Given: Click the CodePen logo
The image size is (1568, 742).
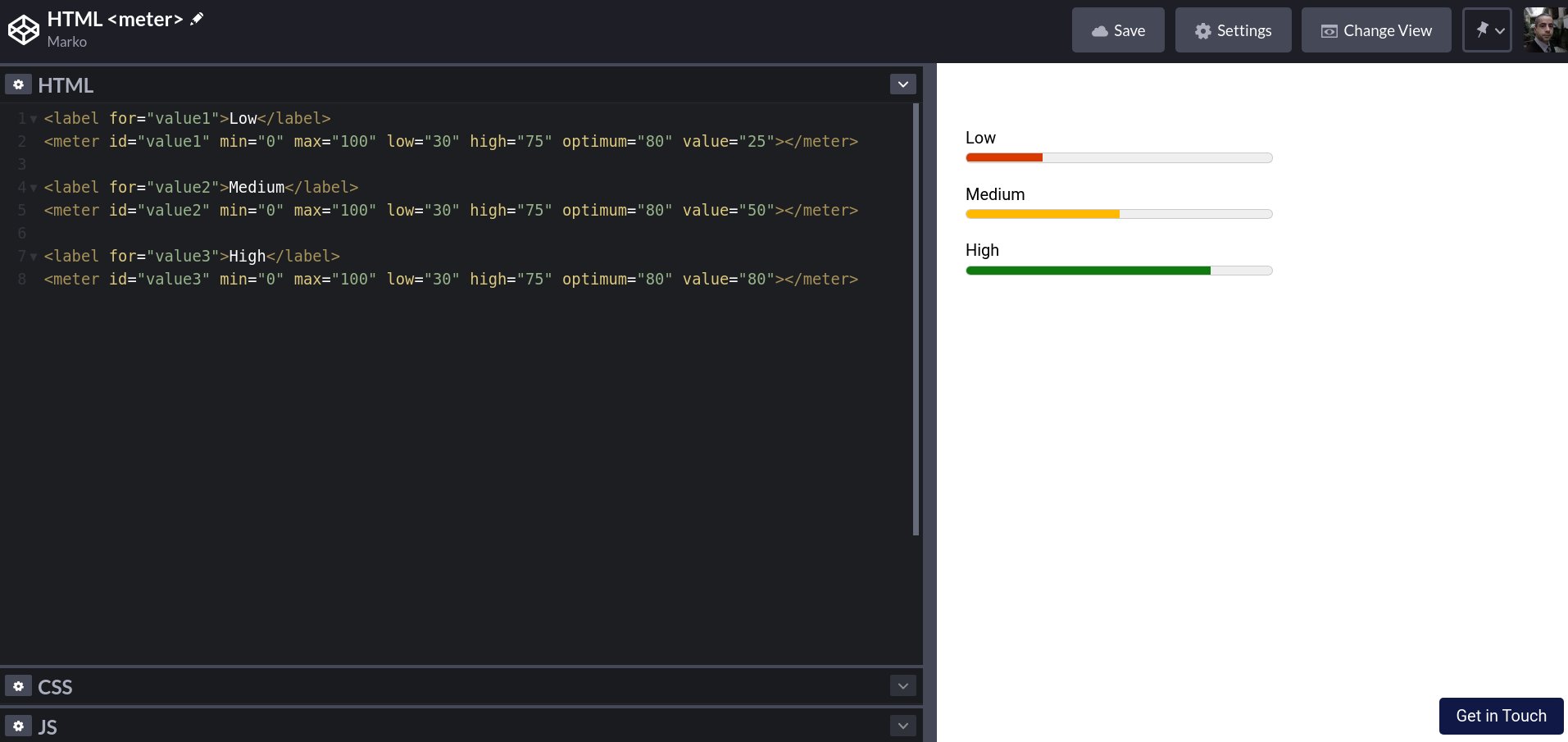Looking at the screenshot, I should (23, 30).
